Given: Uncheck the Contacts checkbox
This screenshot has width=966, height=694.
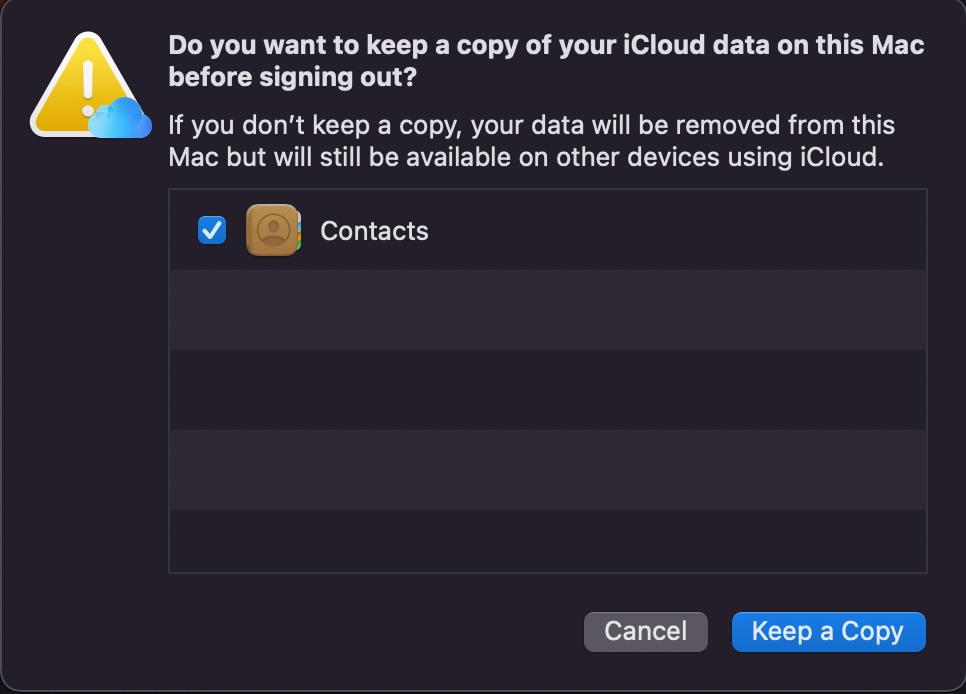Looking at the screenshot, I should (x=212, y=230).
